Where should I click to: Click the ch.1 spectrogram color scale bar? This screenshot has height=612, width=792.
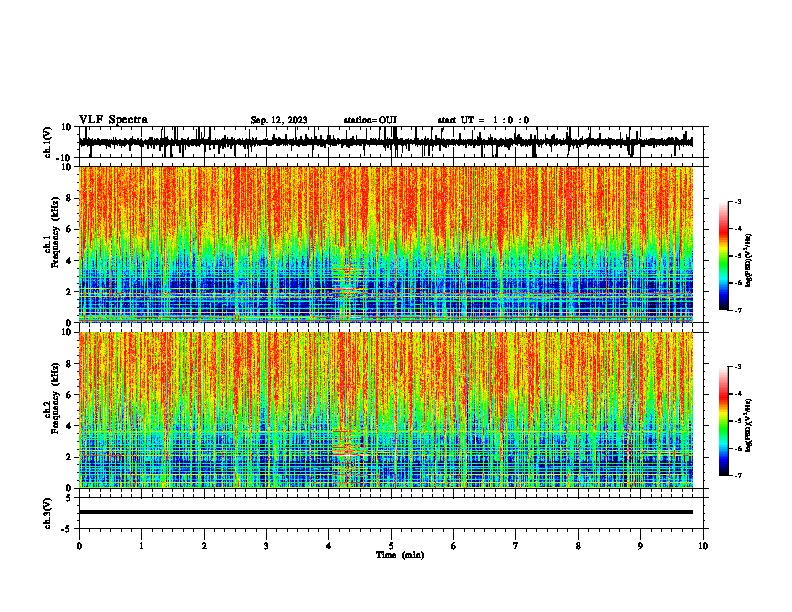pyautogui.click(x=724, y=256)
